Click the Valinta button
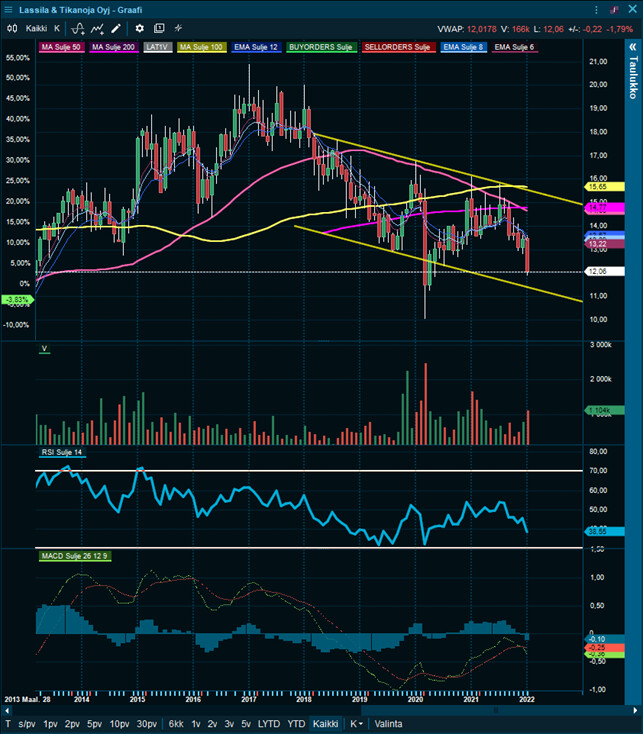The height and width of the screenshot is (734, 643). click(x=389, y=723)
